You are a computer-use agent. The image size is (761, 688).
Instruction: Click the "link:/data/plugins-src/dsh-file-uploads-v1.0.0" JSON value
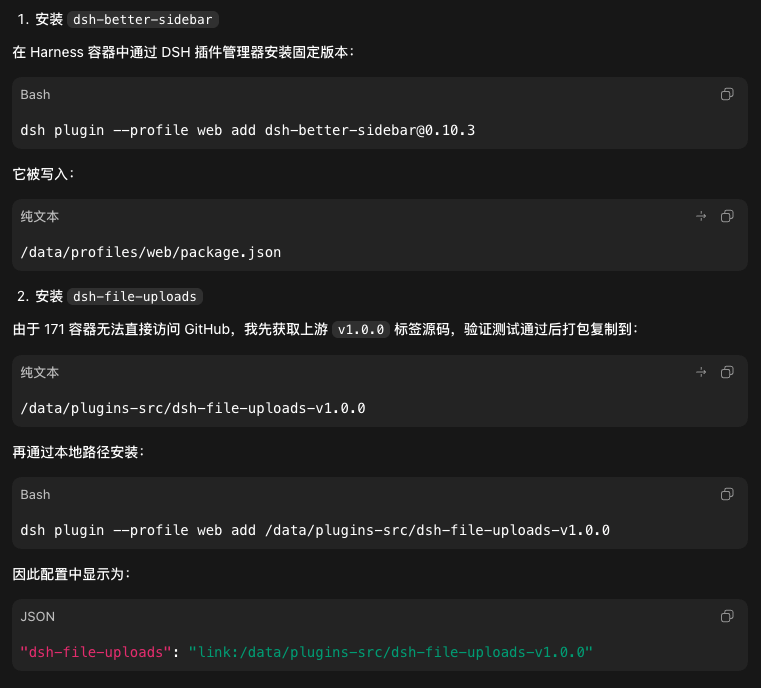pos(391,652)
